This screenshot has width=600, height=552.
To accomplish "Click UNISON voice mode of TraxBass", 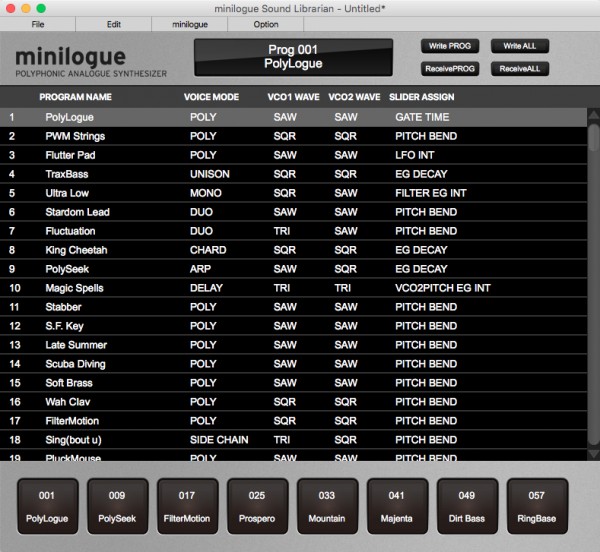I will [210, 174].
